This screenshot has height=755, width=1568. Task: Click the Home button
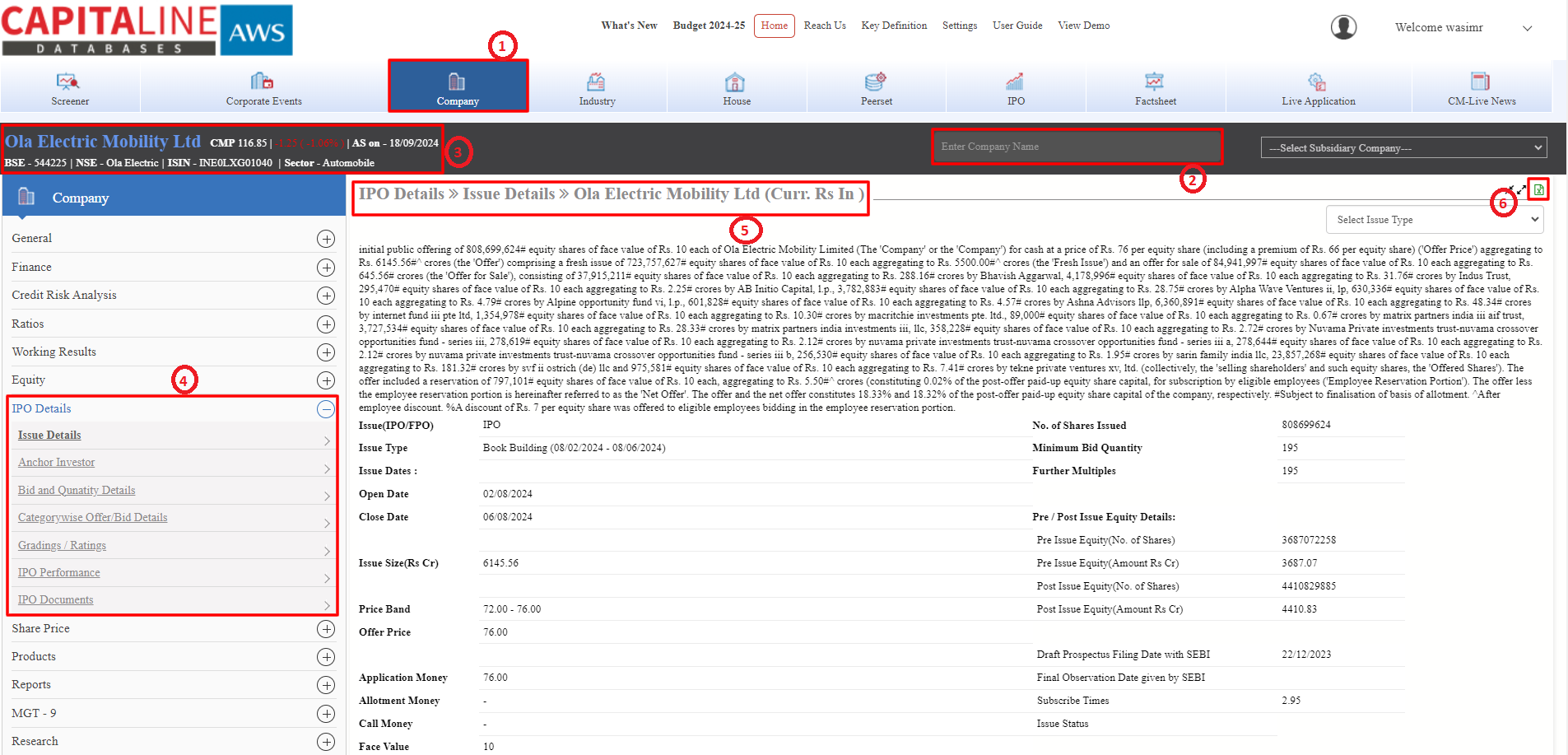[774, 26]
